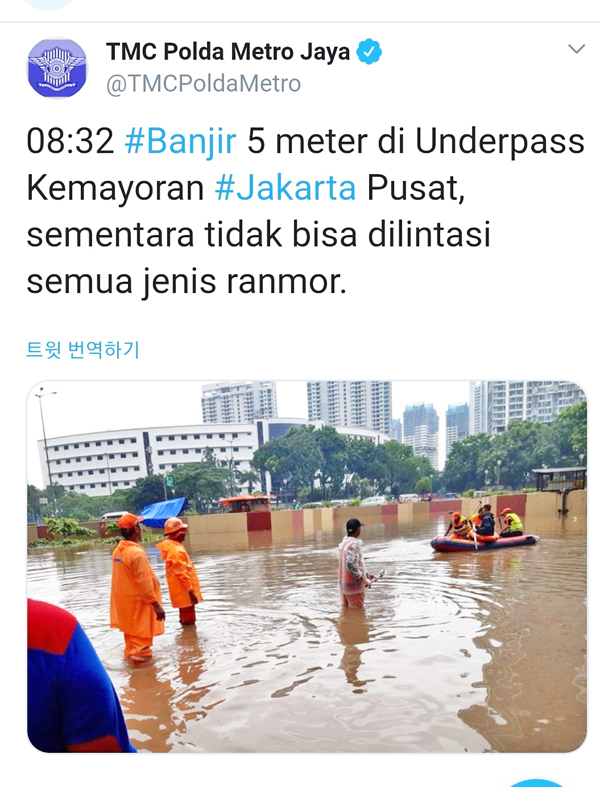Expand the tweet options chevron
Screen dimensions: 600x787
point(576,49)
